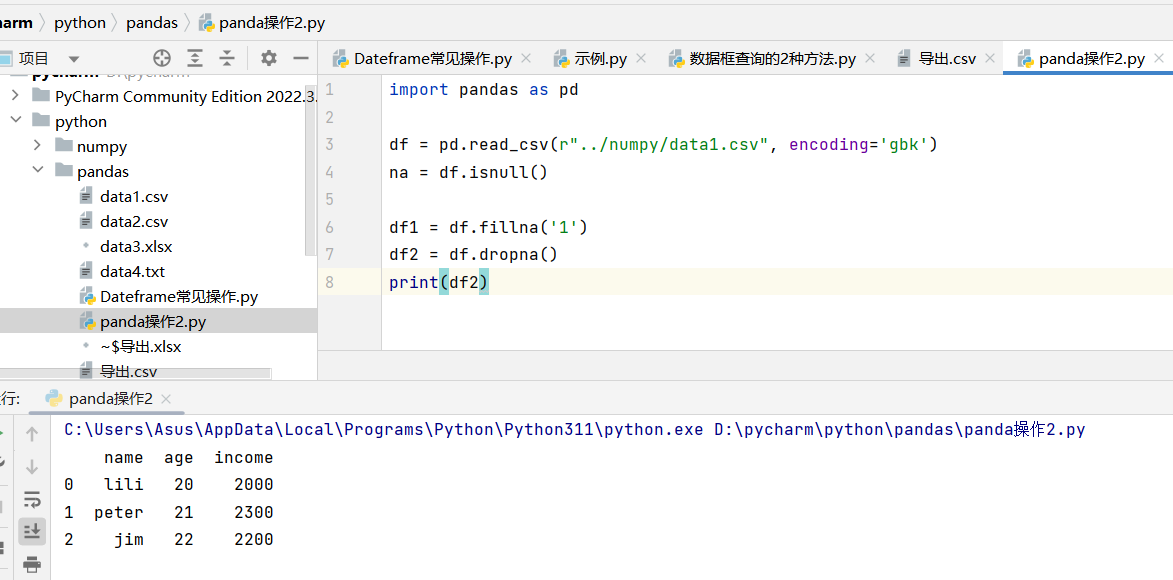Switch to the 示例.py editor tab
Screen dimensions: 1173x580
tap(600, 59)
